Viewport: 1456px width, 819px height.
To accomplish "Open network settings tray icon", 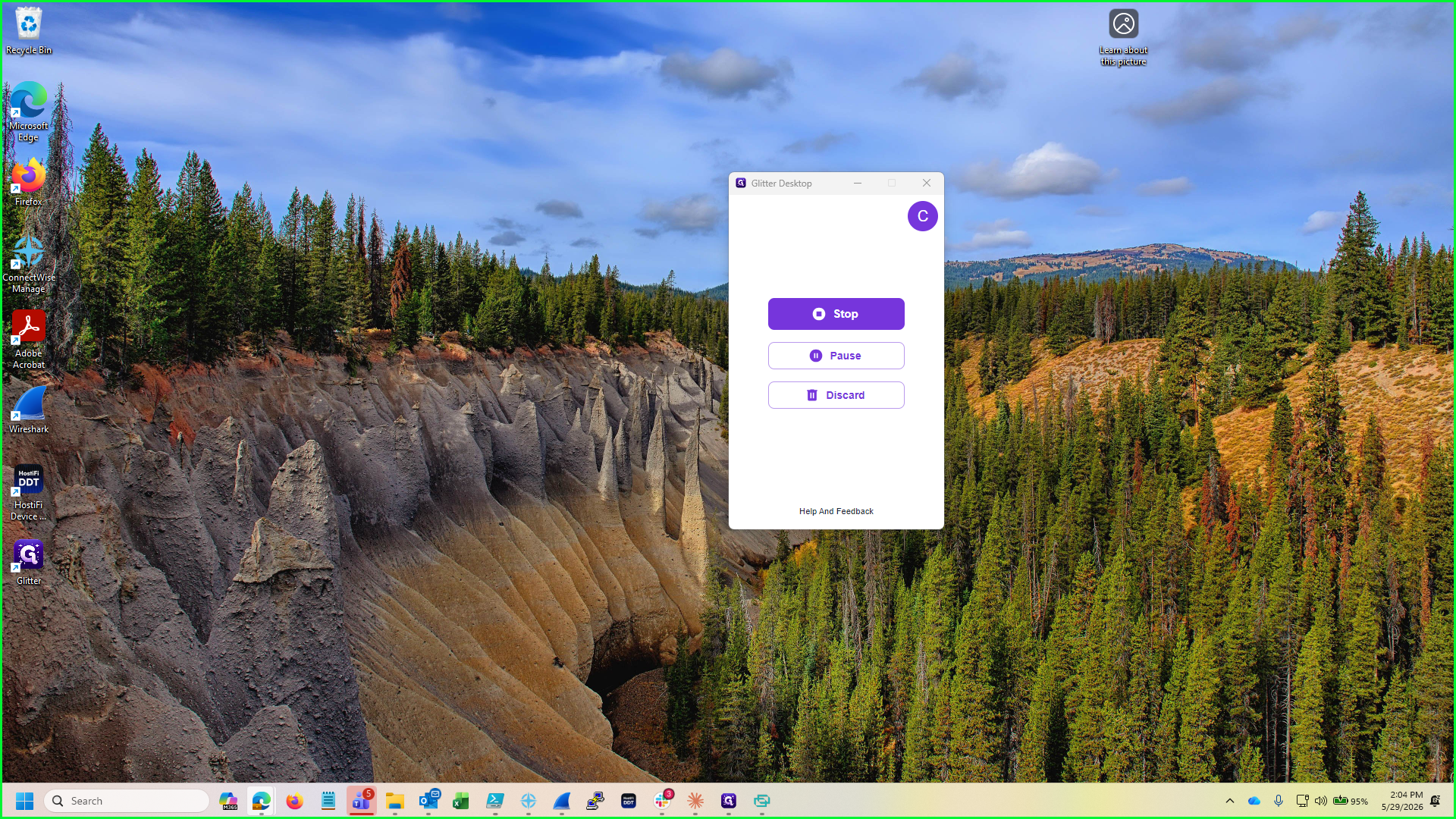I will (1302, 801).
